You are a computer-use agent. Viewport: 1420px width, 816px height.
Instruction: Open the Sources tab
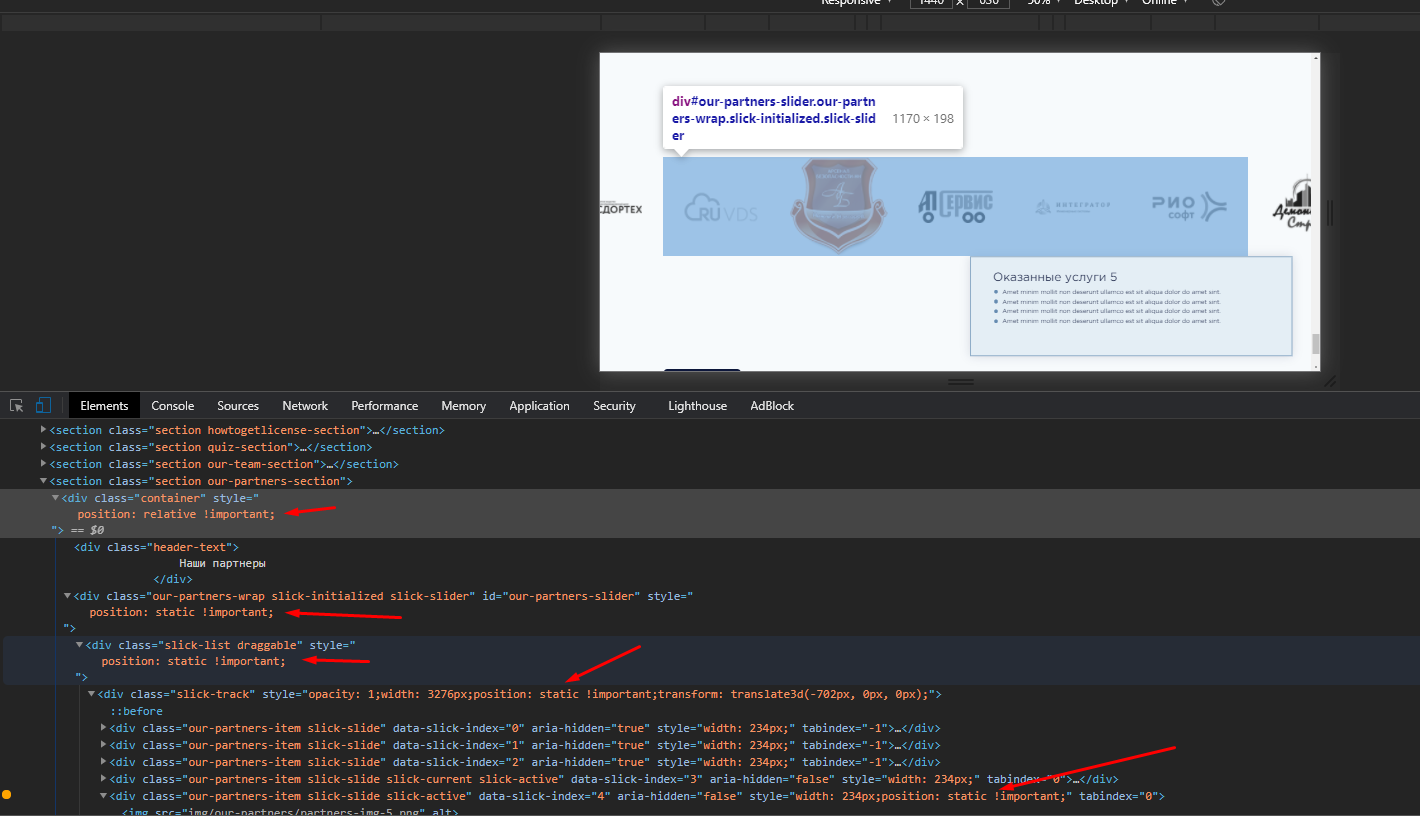pos(238,405)
